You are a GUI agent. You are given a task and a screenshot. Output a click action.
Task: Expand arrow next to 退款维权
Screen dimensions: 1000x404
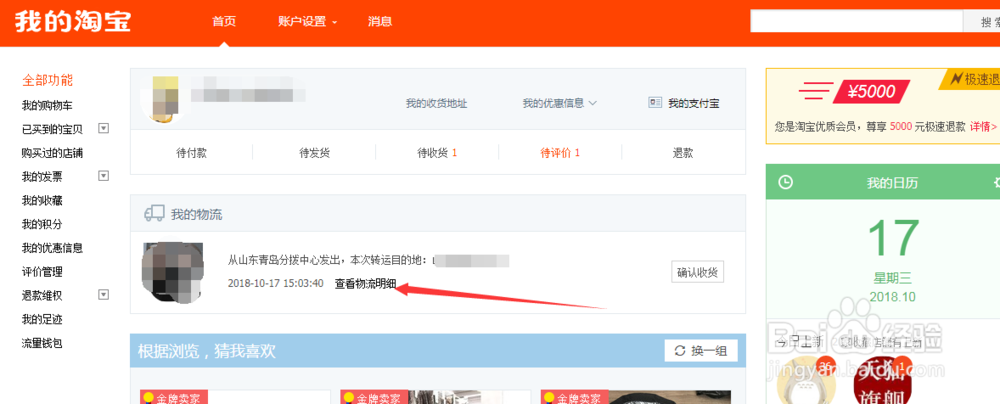[x=104, y=295]
